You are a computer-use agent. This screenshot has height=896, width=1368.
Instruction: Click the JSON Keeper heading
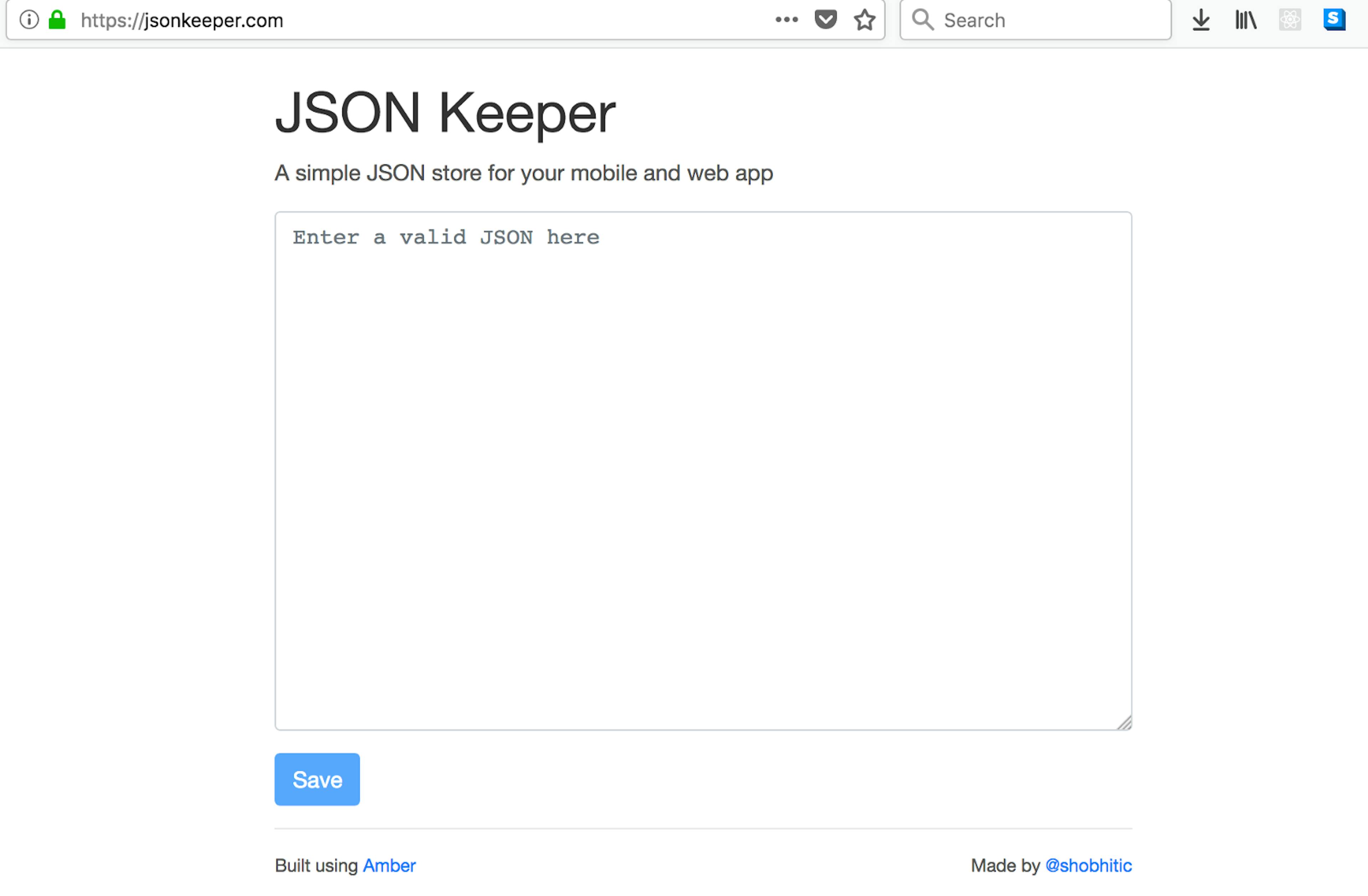point(445,113)
